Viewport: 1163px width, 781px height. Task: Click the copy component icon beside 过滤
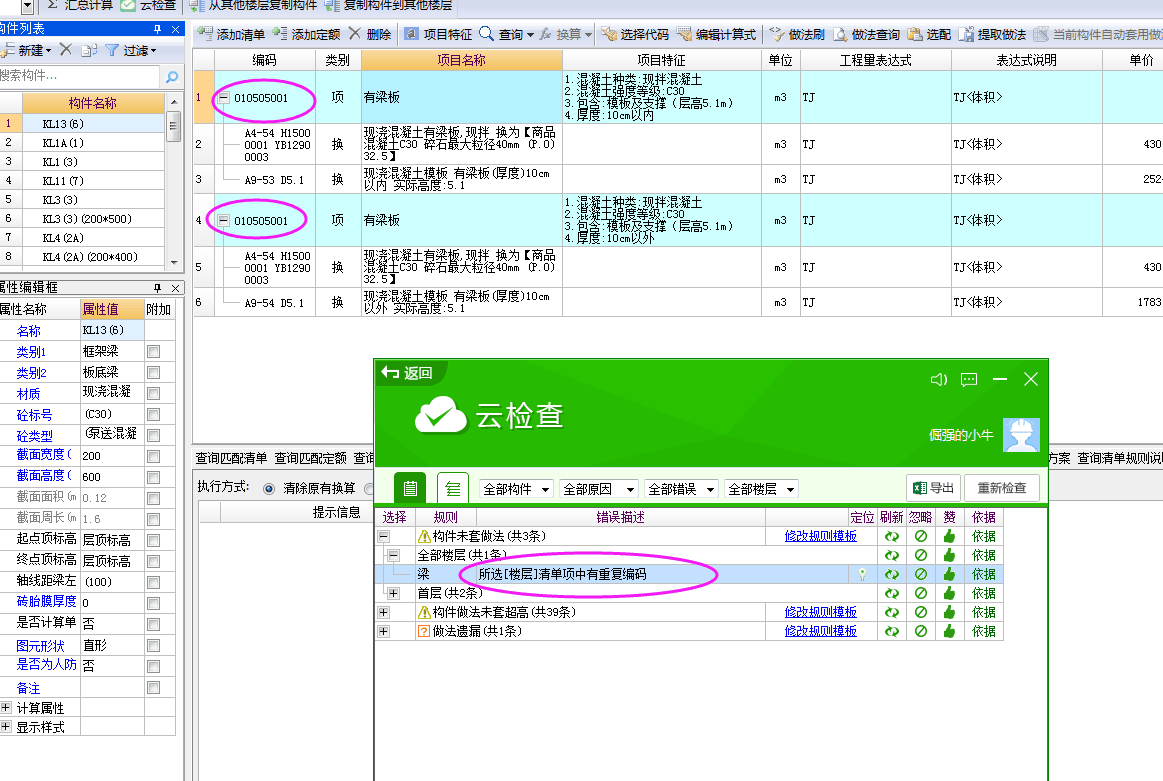[x=89, y=50]
